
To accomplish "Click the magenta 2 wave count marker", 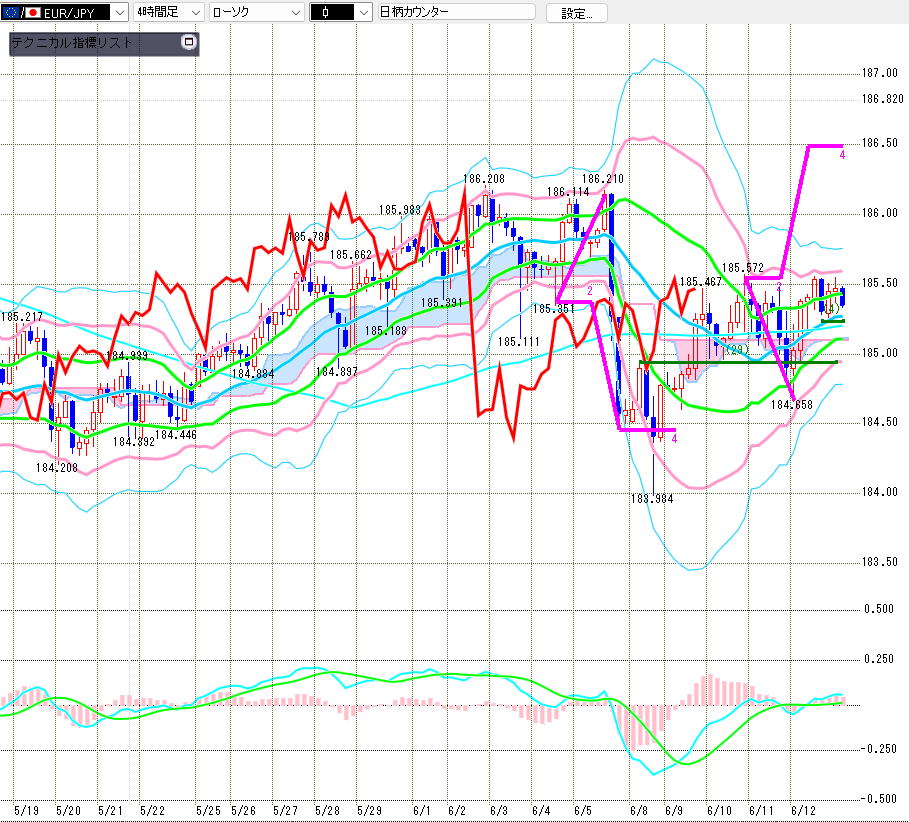I will [590, 291].
